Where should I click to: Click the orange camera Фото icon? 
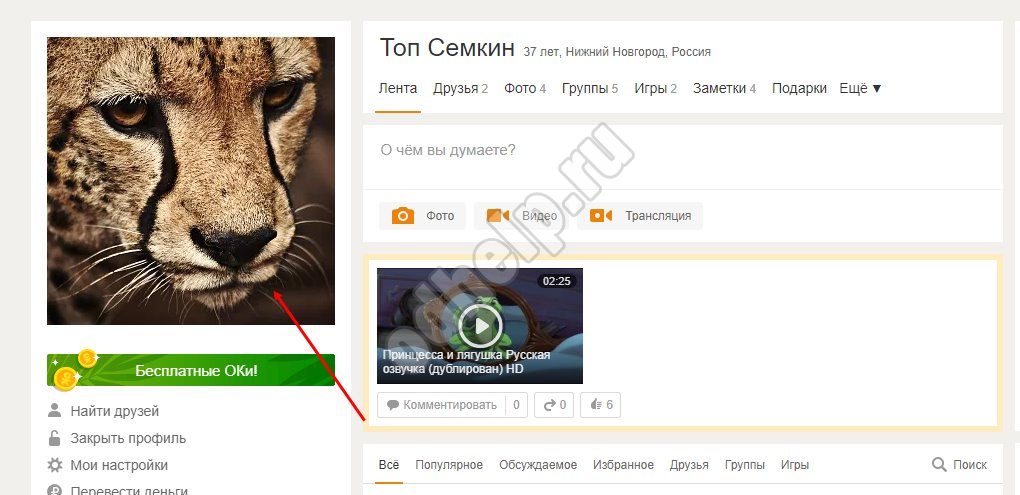[x=403, y=215]
